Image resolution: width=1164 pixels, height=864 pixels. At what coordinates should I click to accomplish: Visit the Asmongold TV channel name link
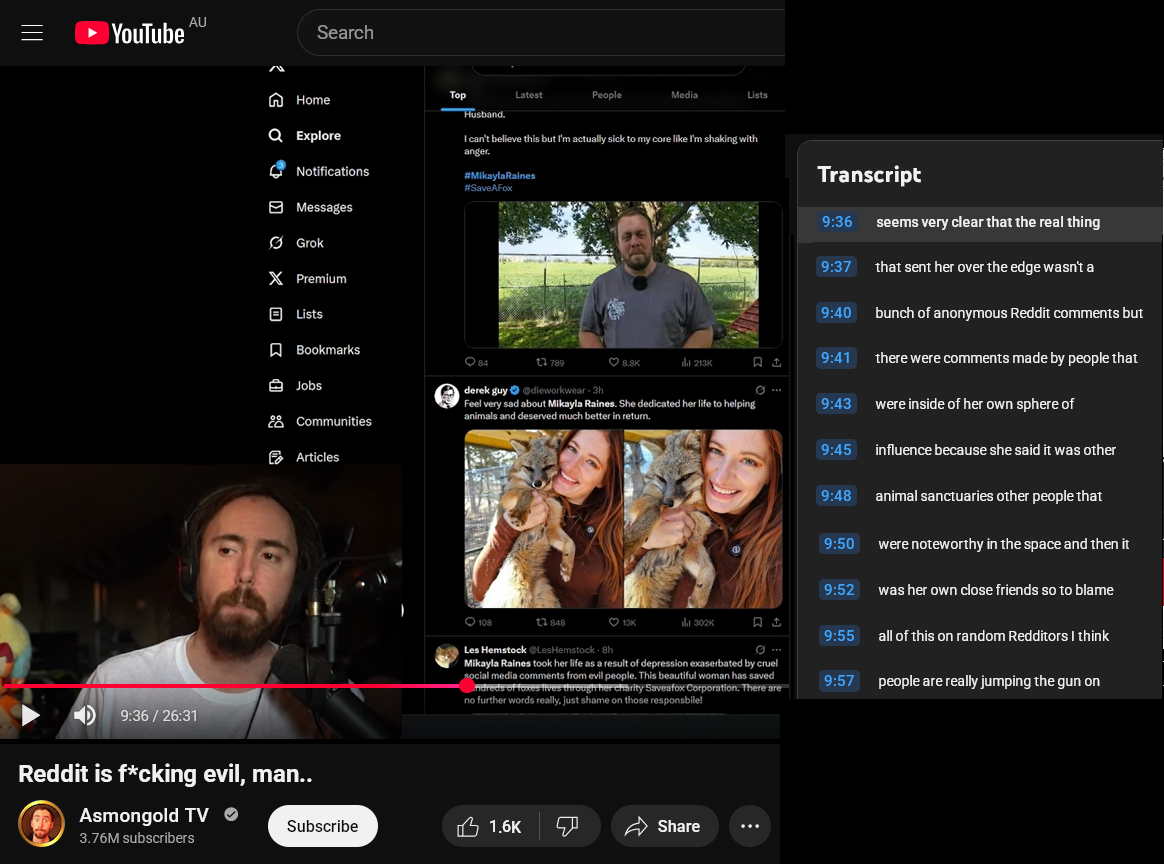[144, 815]
